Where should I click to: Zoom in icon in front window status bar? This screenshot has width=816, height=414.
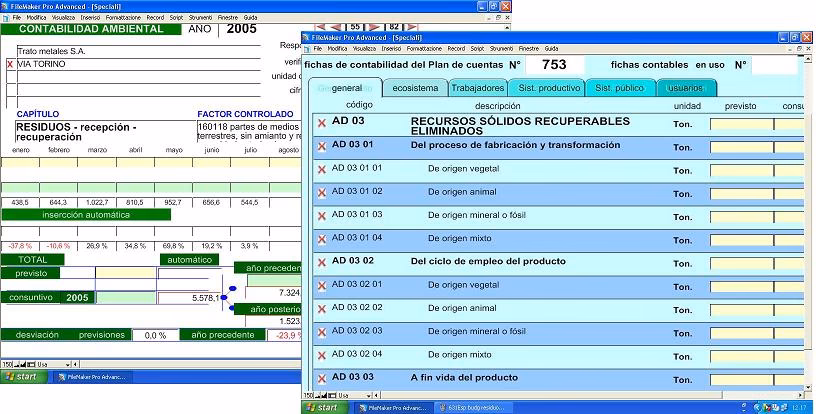[x=325, y=395]
